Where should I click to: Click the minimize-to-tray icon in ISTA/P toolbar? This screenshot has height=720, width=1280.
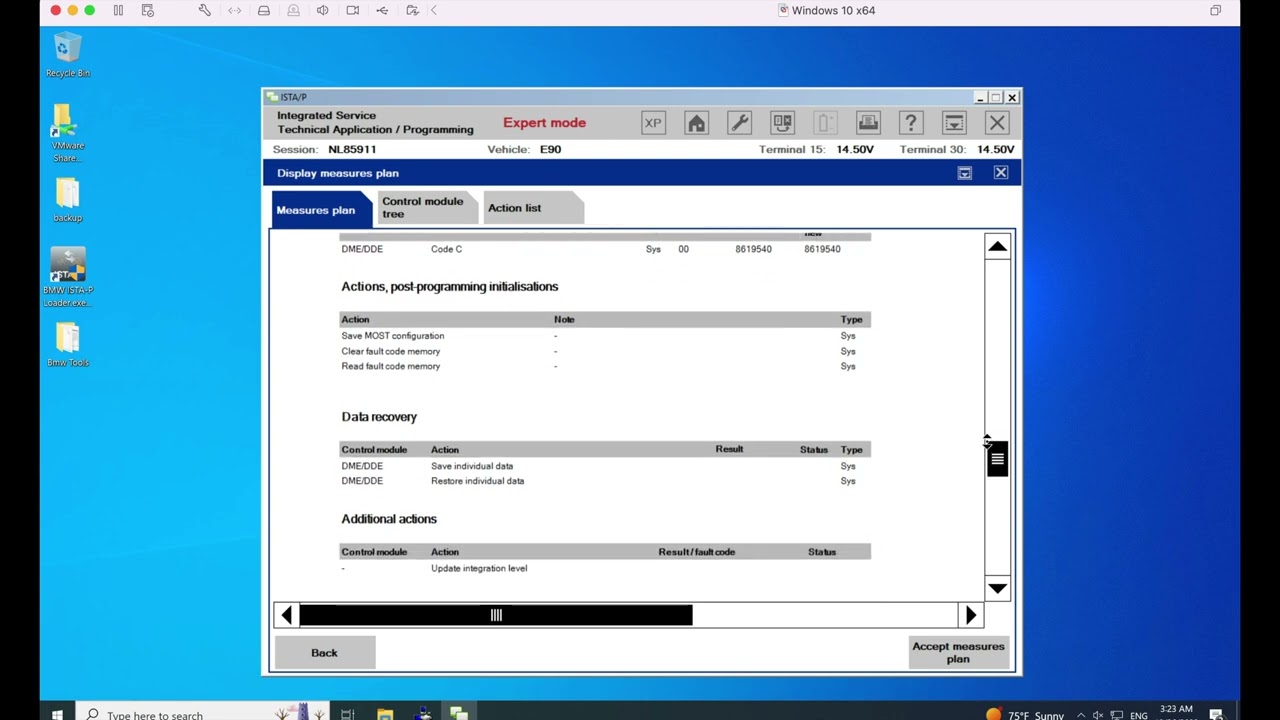[954, 123]
